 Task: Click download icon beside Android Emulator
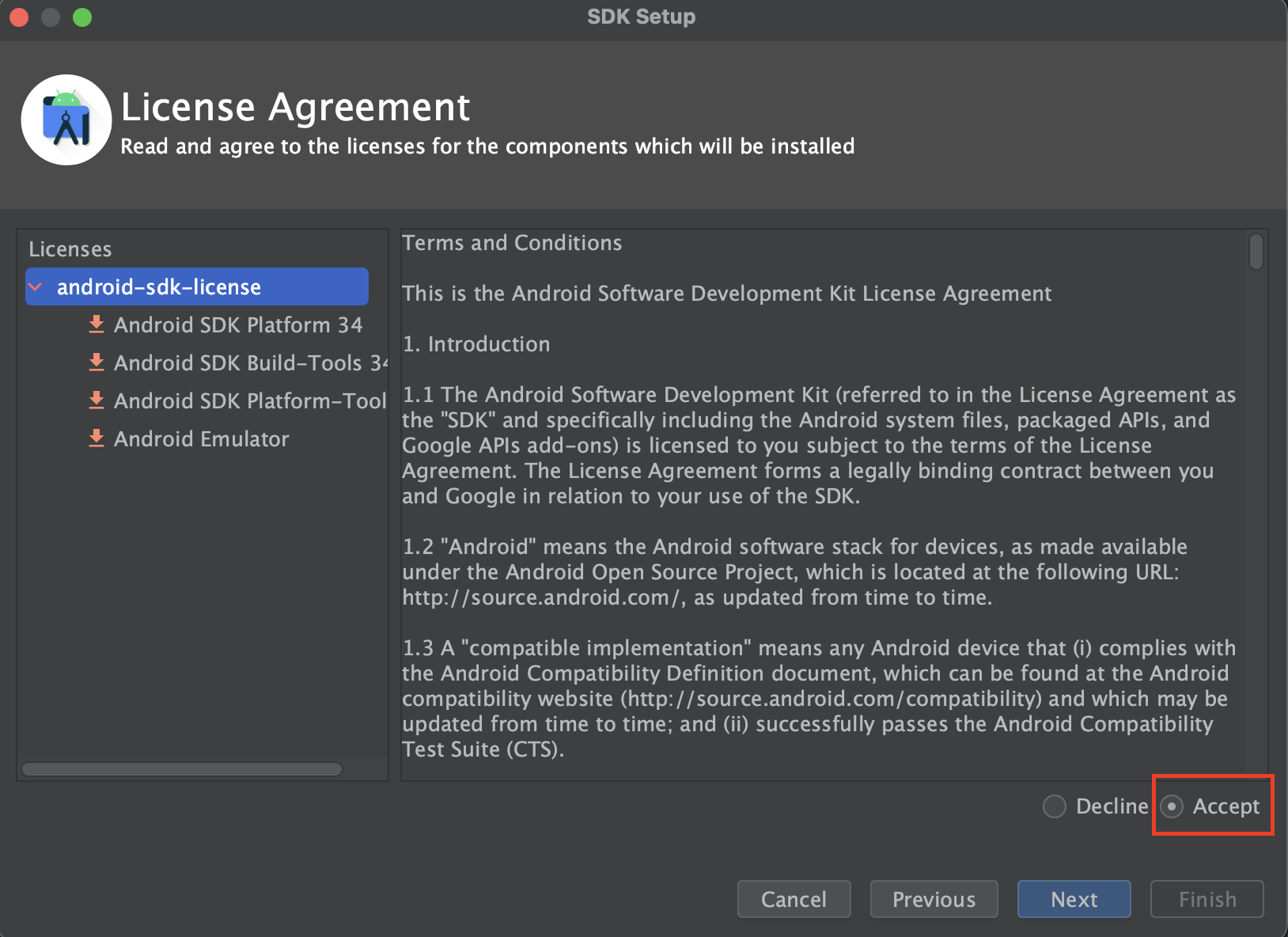[97, 438]
